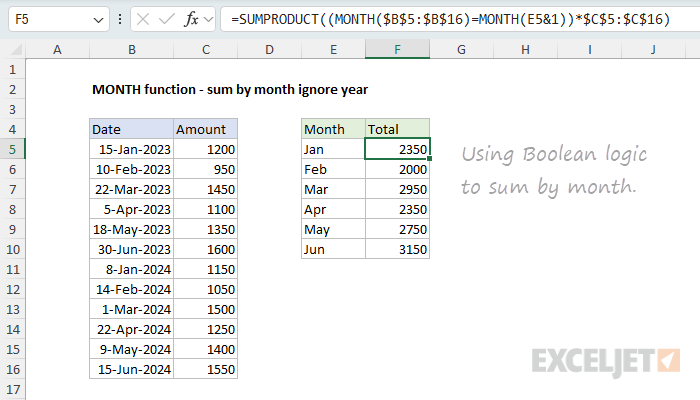
Task: Select row 3 header
Action: pos(12,109)
